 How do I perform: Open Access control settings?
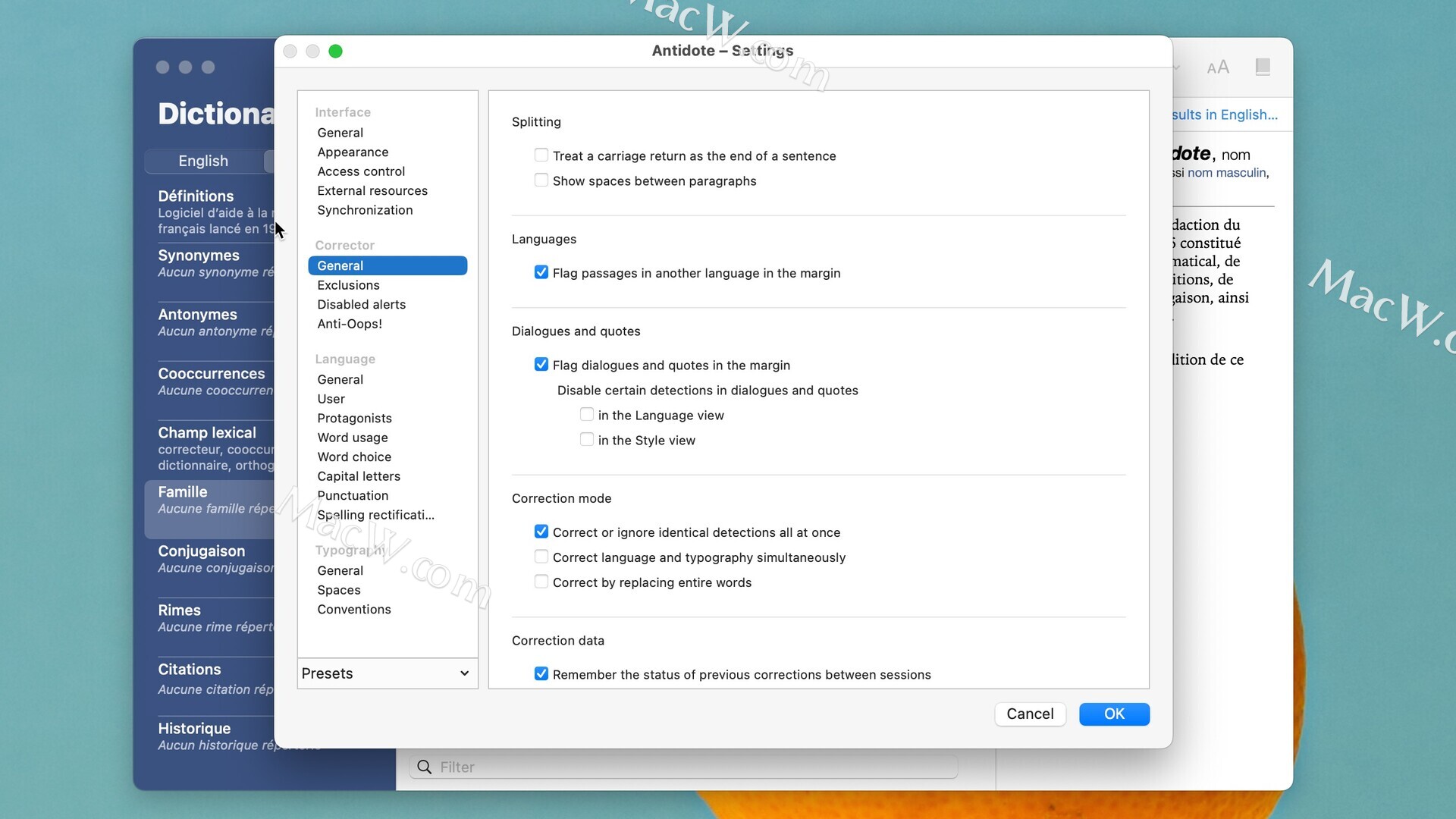tap(361, 171)
